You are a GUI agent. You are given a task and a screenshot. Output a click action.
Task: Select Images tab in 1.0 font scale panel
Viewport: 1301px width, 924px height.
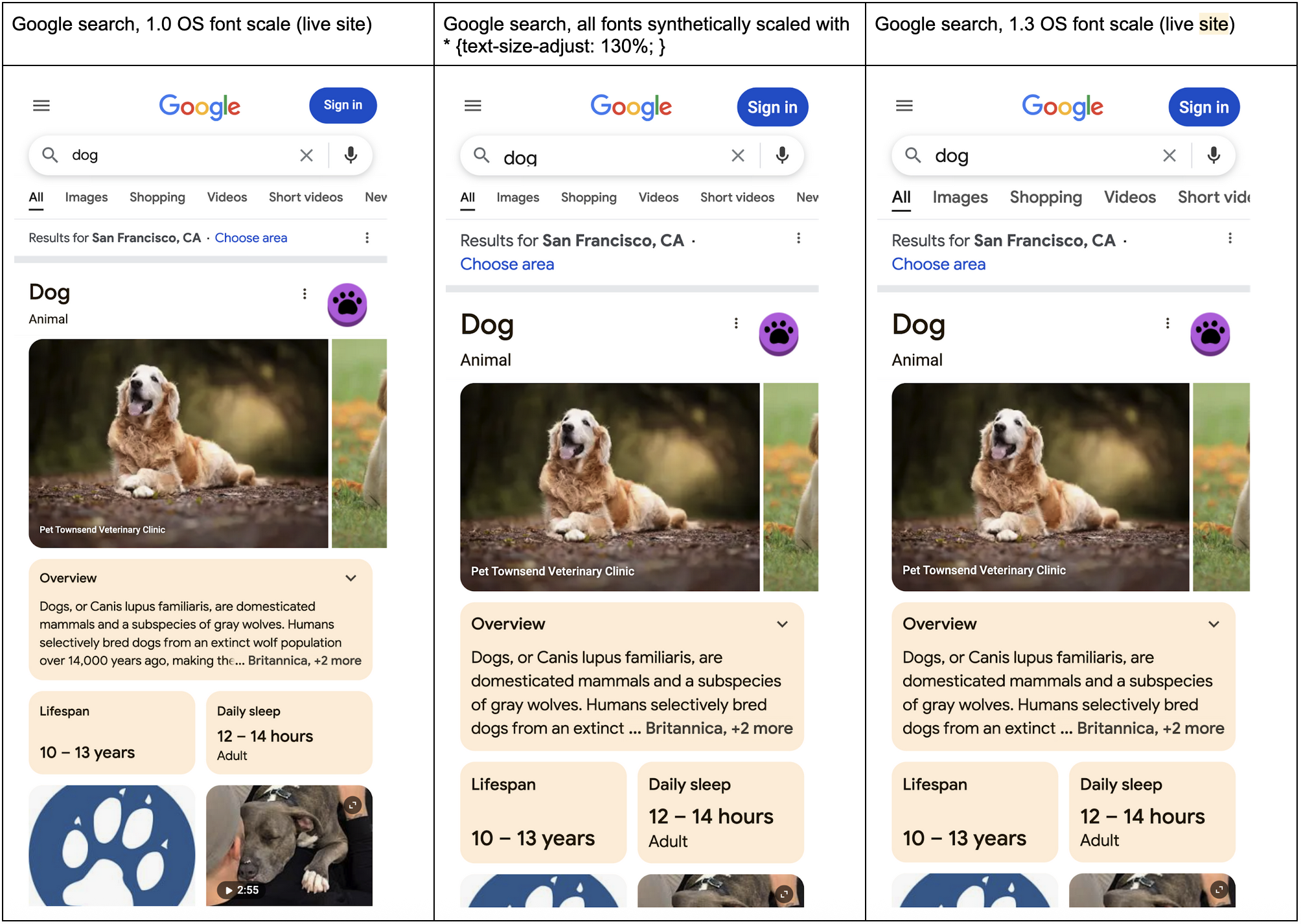86,198
